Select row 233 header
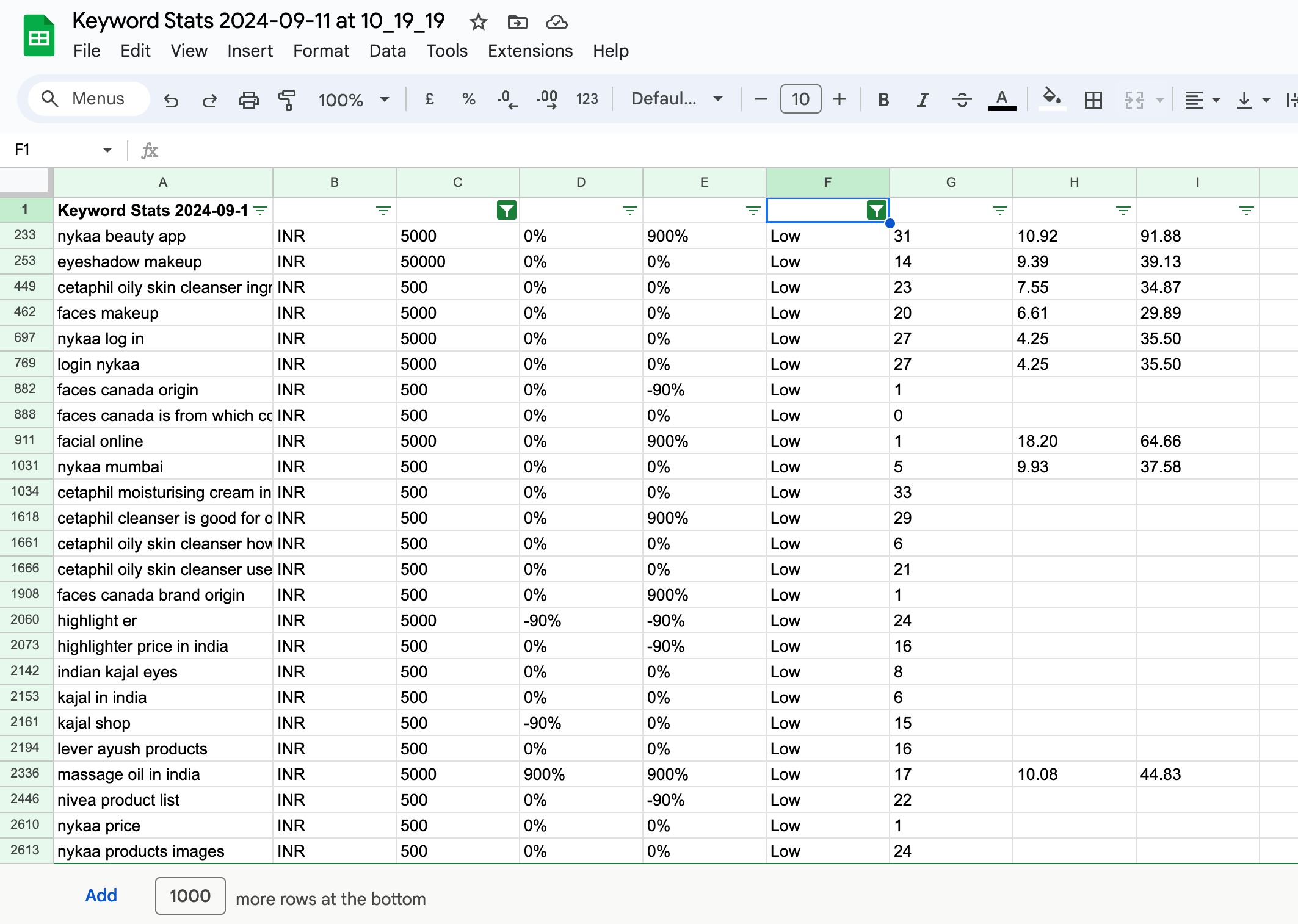 coord(25,236)
